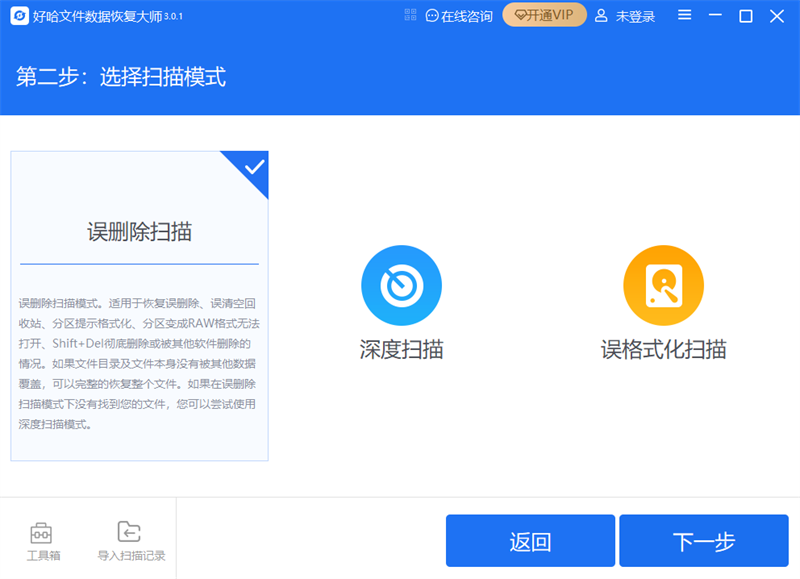Click the 下一步 next button

(705, 540)
